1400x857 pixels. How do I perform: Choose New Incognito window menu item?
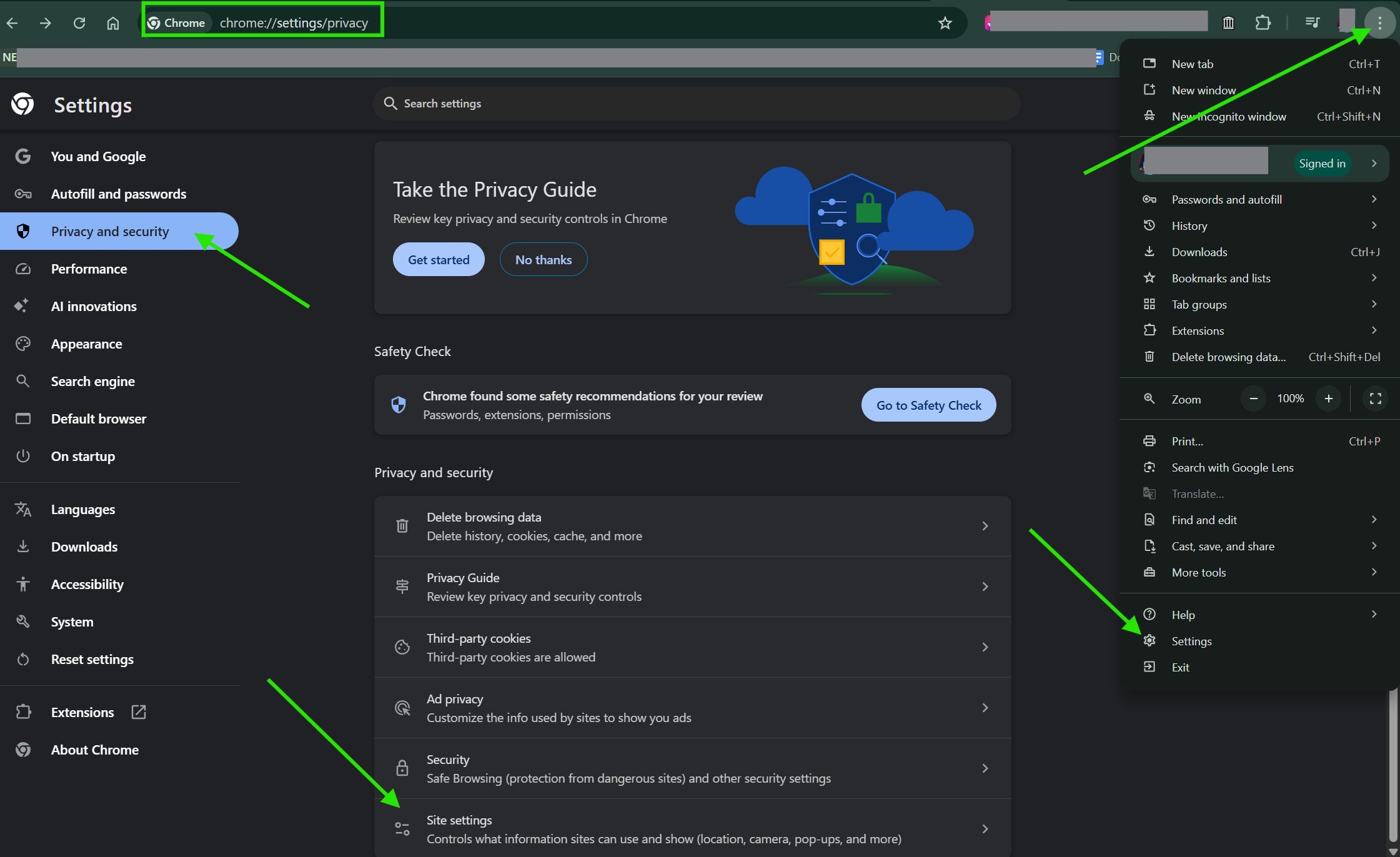(1228, 116)
